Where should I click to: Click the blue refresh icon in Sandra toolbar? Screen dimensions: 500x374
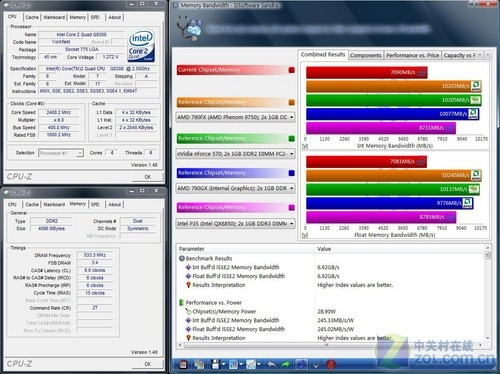pos(301,364)
